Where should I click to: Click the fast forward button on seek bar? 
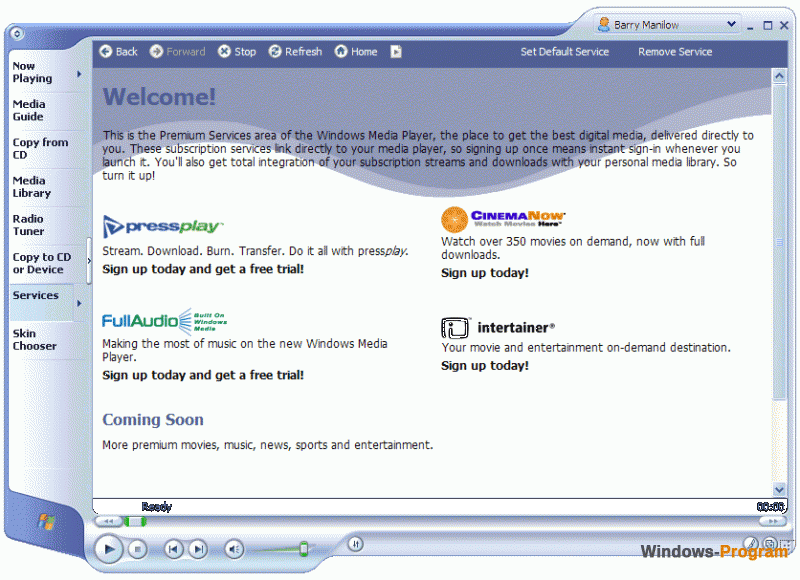(x=773, y=521)
